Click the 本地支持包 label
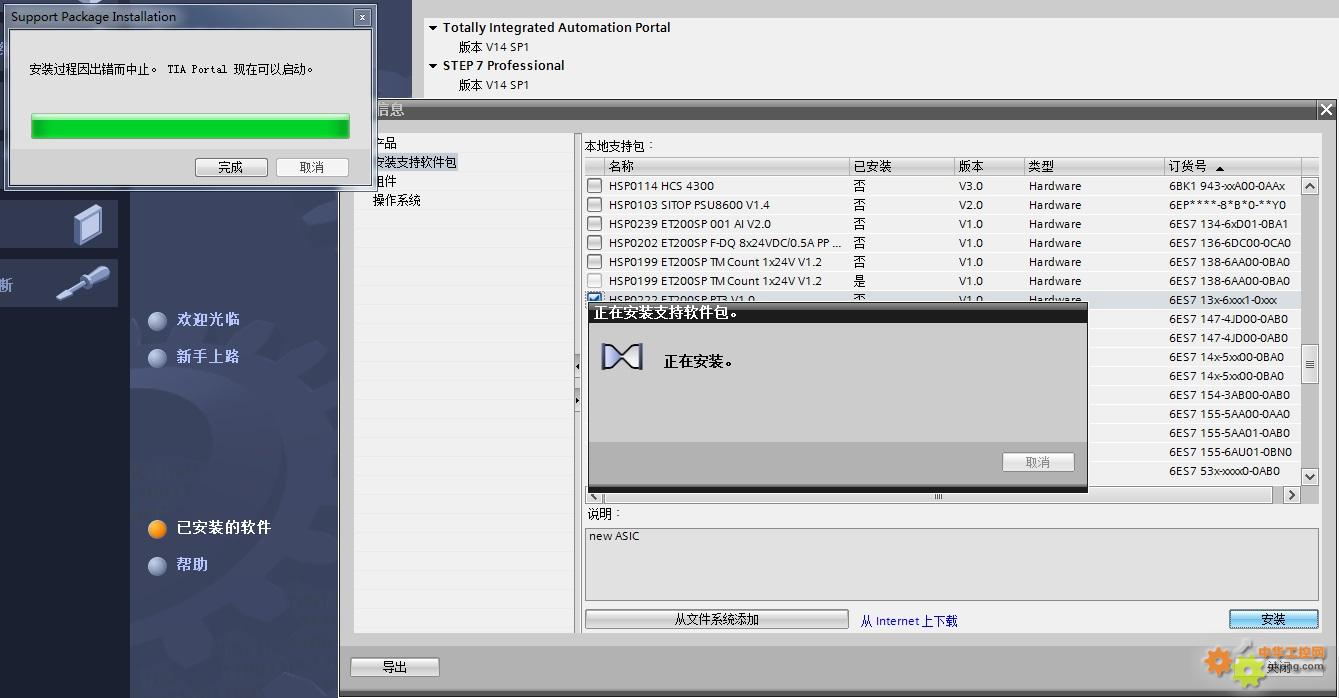Viewport: 1339px width, 698px height. click(x=619, y=146)
